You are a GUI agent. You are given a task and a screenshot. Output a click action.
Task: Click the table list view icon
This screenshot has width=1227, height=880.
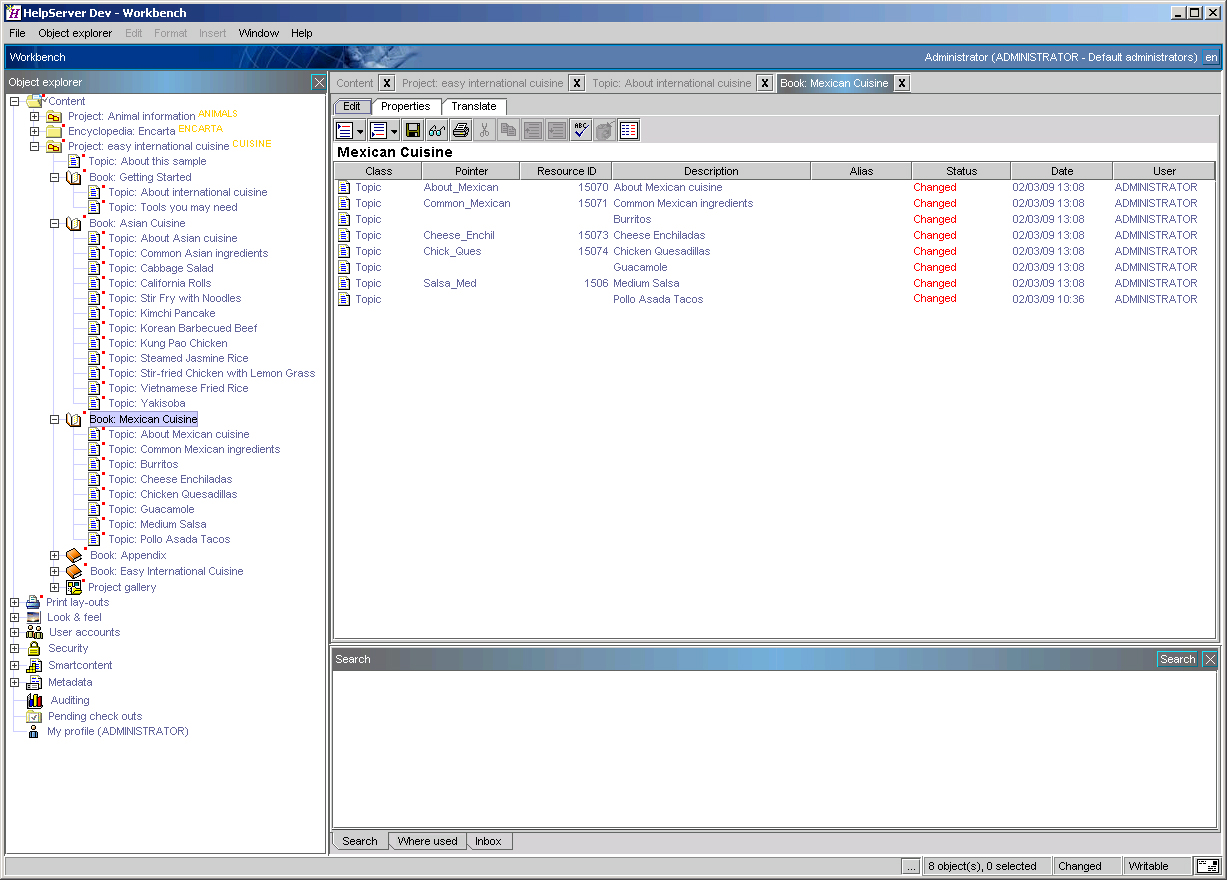coord(629,130)
